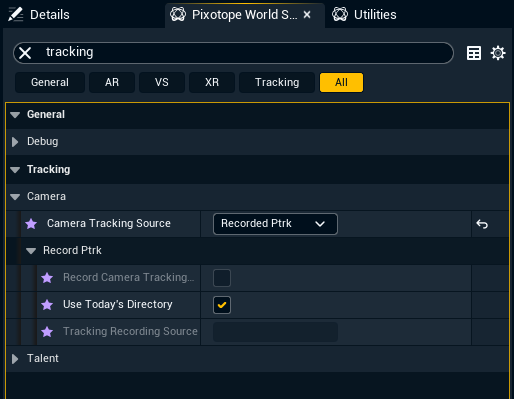The width and height of the screenshot is (514, 399).
Task: Click the star beside Tracking Recording Source
Action: (47, 331)
